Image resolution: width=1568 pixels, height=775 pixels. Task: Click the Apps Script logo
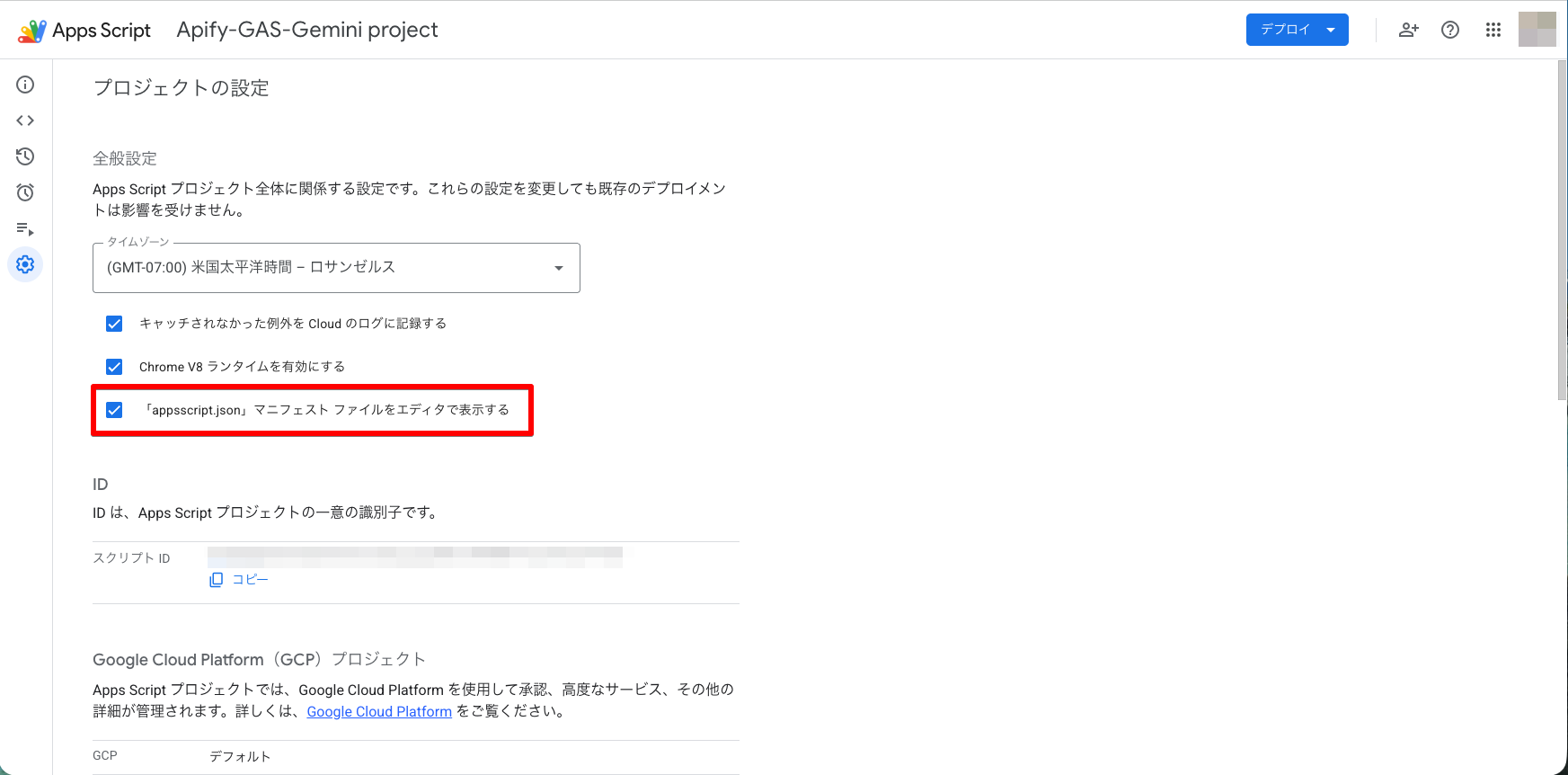tap(84, 30)
